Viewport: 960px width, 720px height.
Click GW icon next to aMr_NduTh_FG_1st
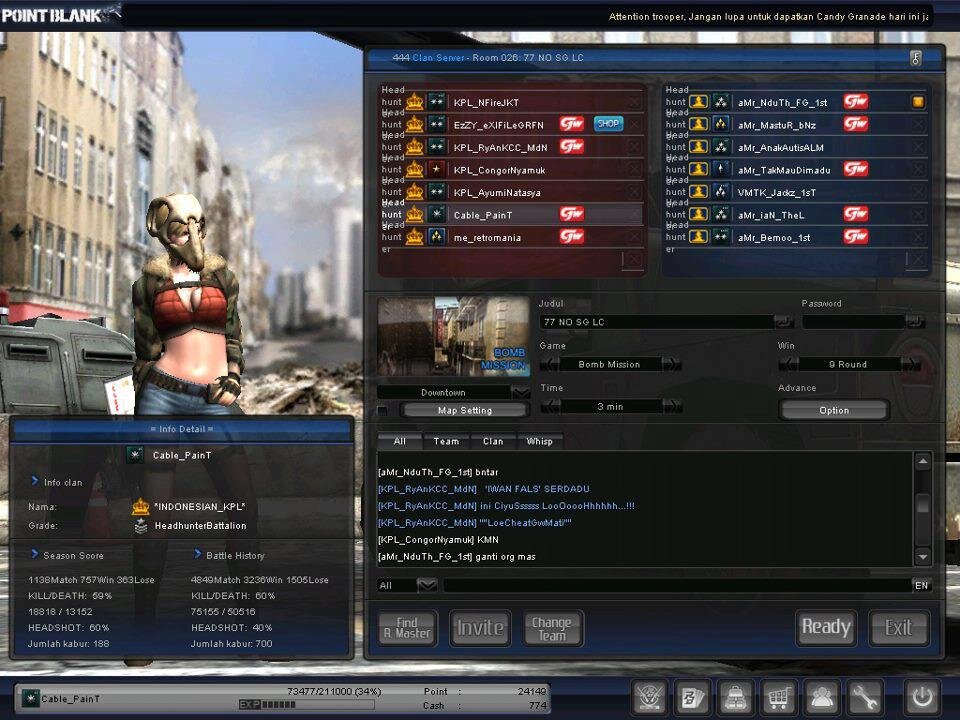[x=855, y=102]
